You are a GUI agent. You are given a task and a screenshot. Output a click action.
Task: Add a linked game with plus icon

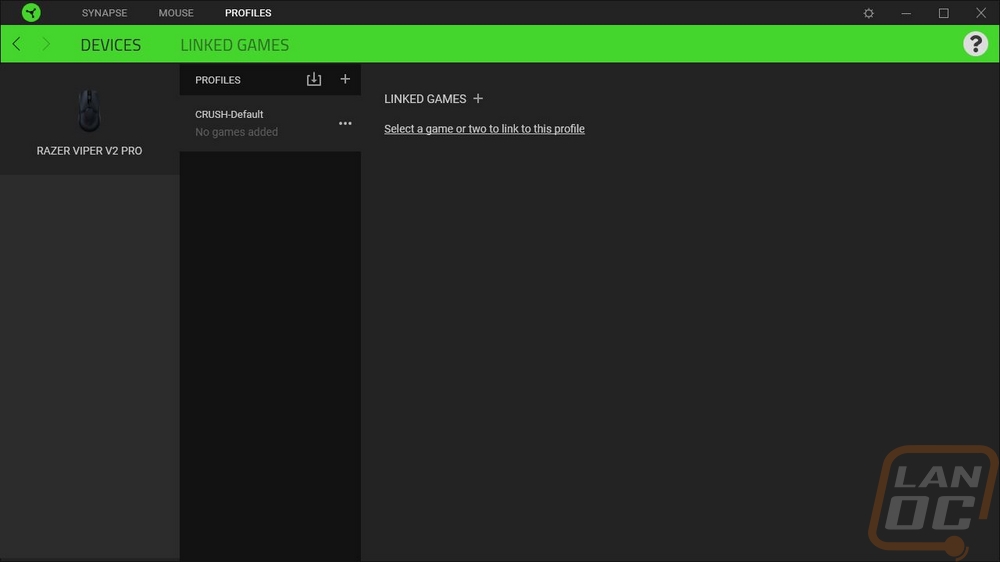pos(478,98)
